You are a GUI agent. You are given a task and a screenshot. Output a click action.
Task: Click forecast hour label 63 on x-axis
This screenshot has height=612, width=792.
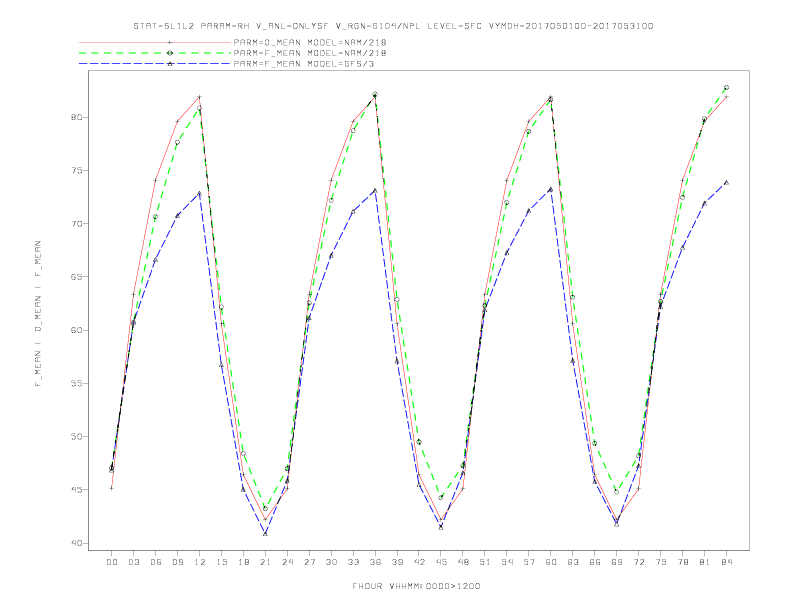[x=572, y=562]
